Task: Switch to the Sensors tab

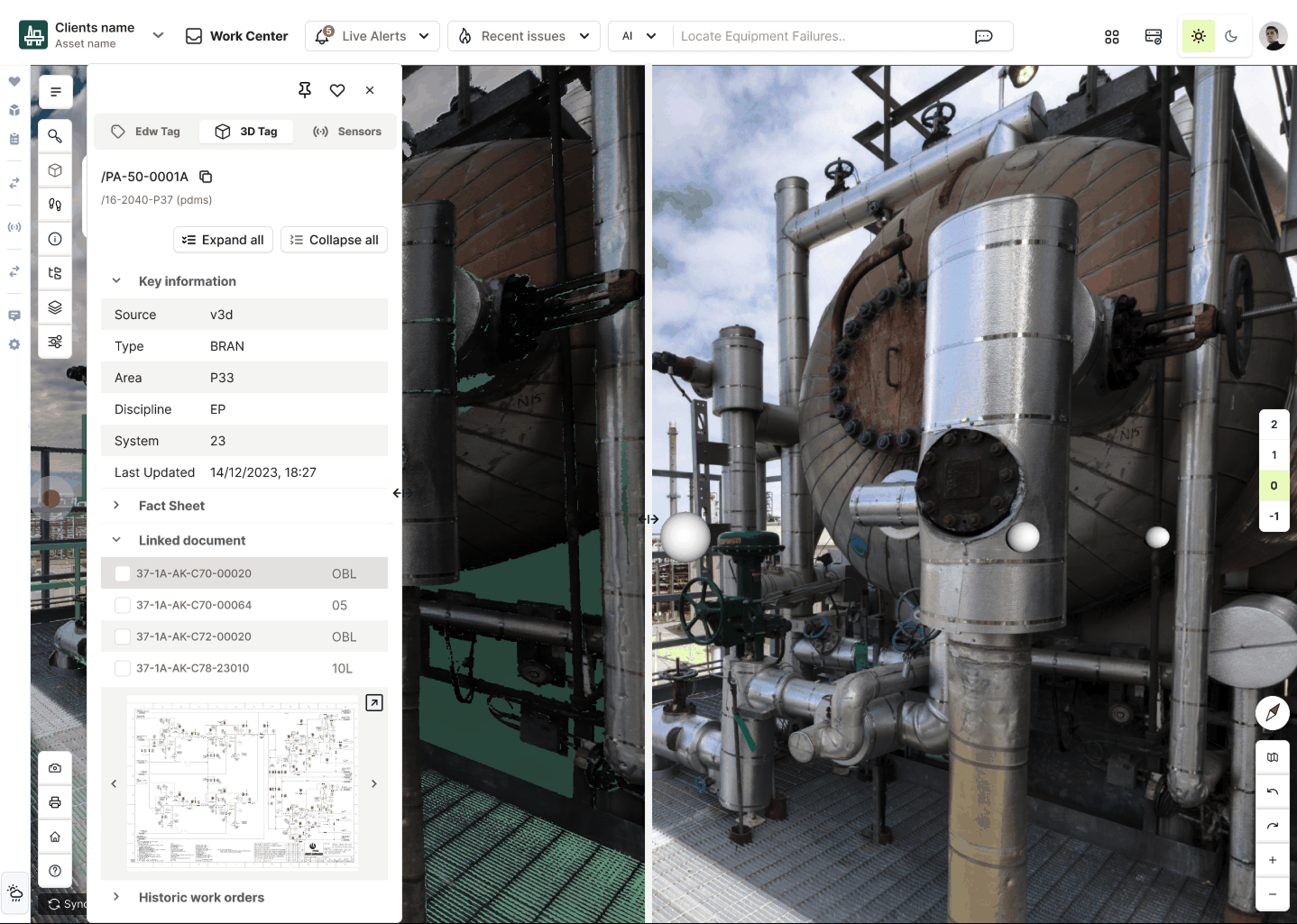Action: coord(347,132)
